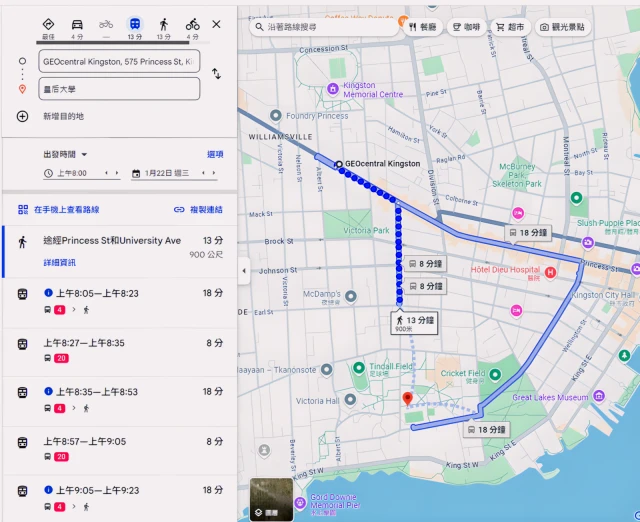Select the 8:27–8:35 bus 20 route

[120, 352]
